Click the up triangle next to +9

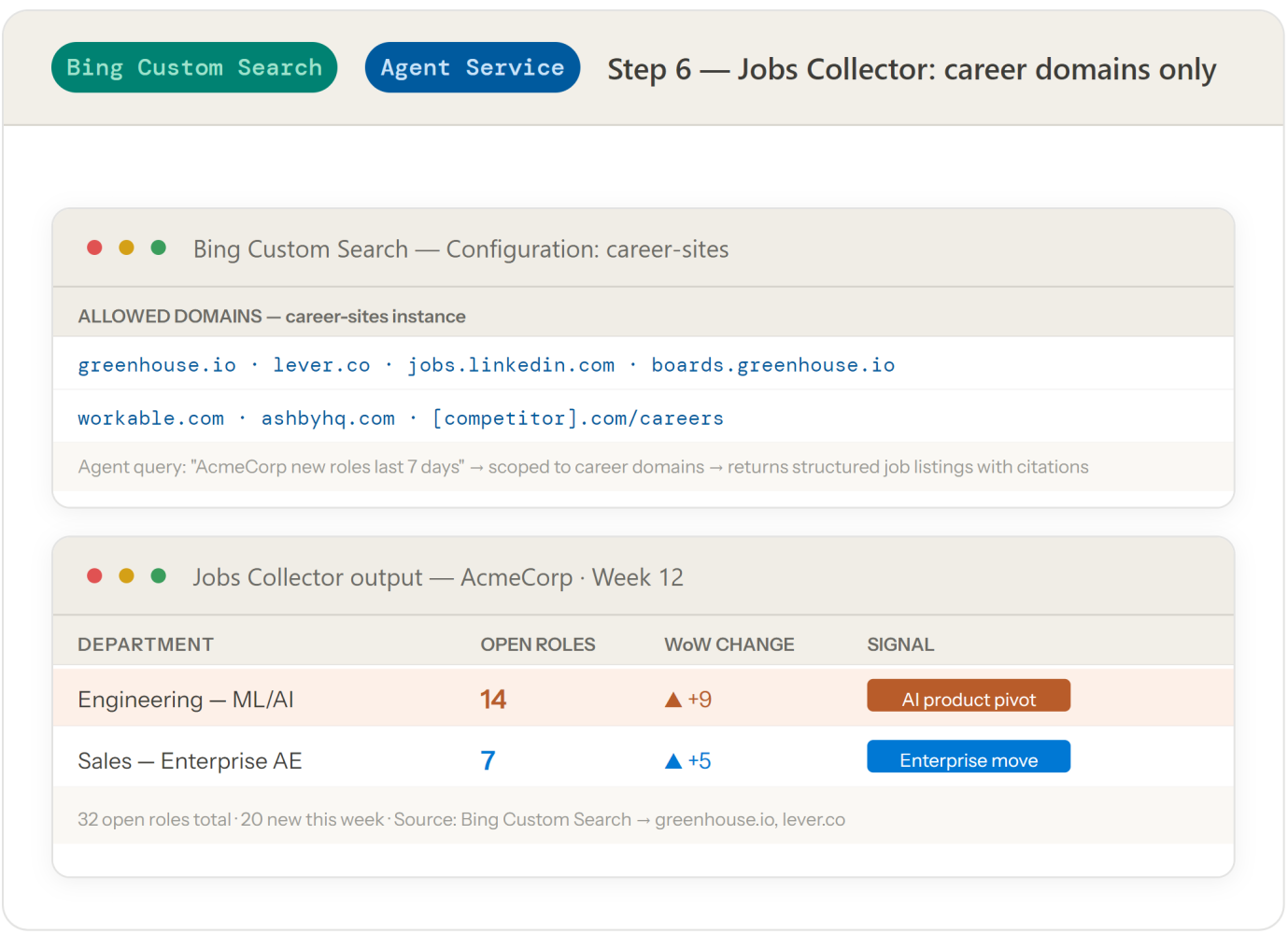coord(672,700)
